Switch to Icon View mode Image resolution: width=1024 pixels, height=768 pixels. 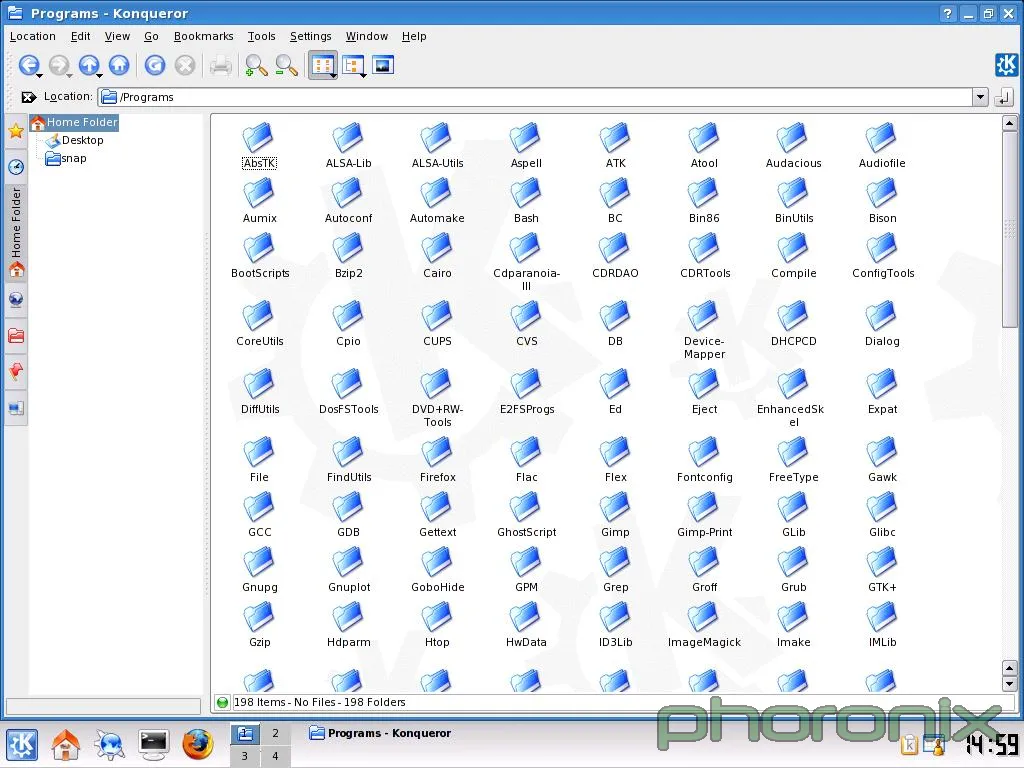pyautogui.click(x=322, y=65)
